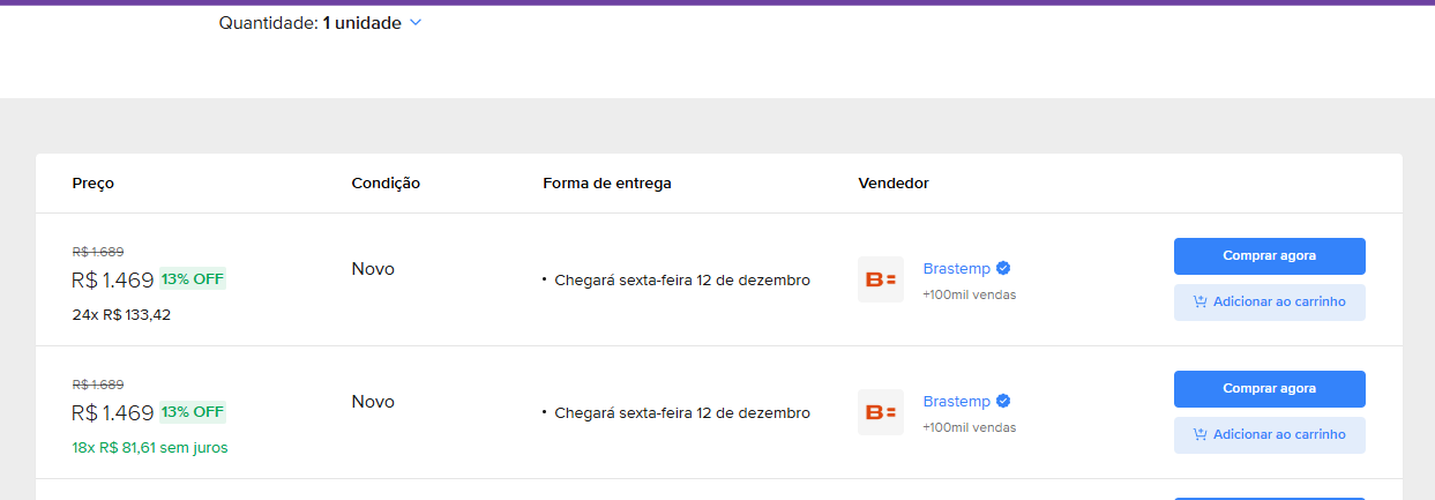Click the 13% OFF badge in the first offer
Image resolution: width=1435 pixels, height=500 pixels.
(193, 279)
